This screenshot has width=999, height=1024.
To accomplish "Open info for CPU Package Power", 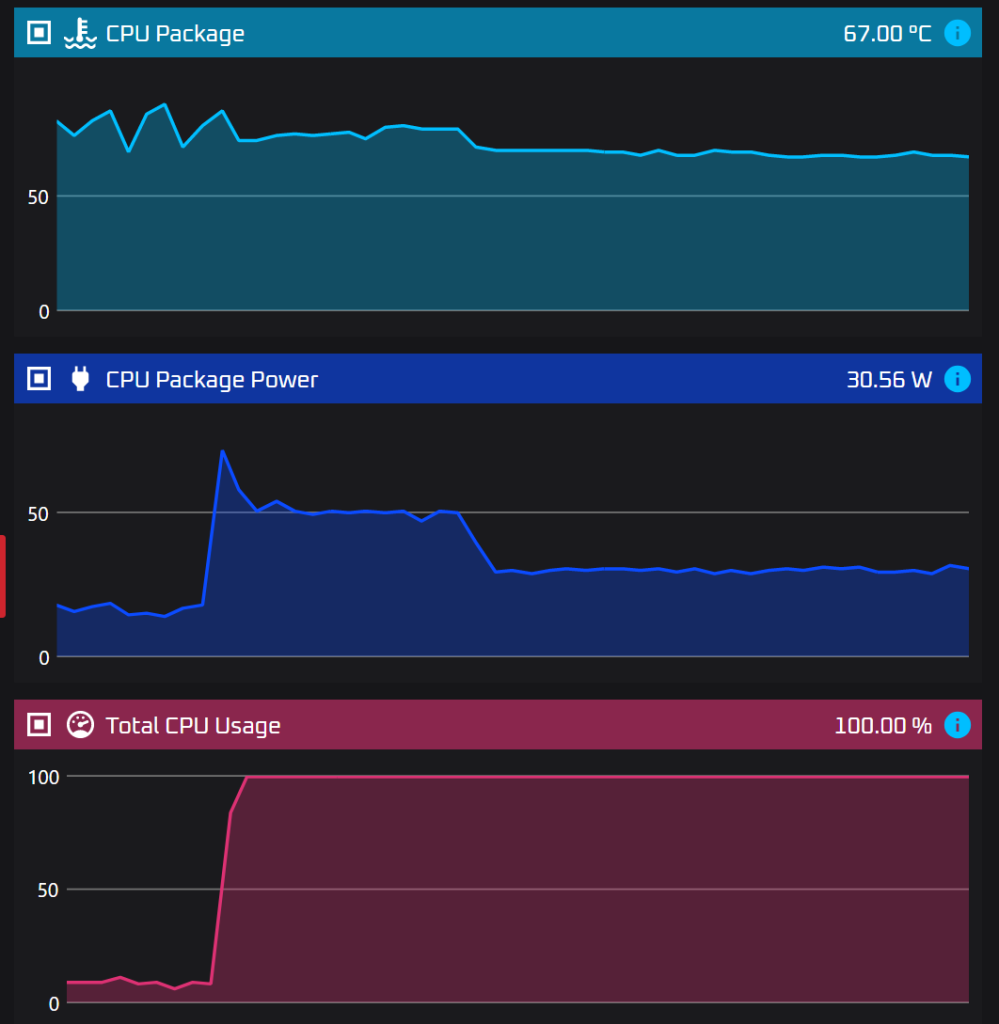I will (957, 379).
